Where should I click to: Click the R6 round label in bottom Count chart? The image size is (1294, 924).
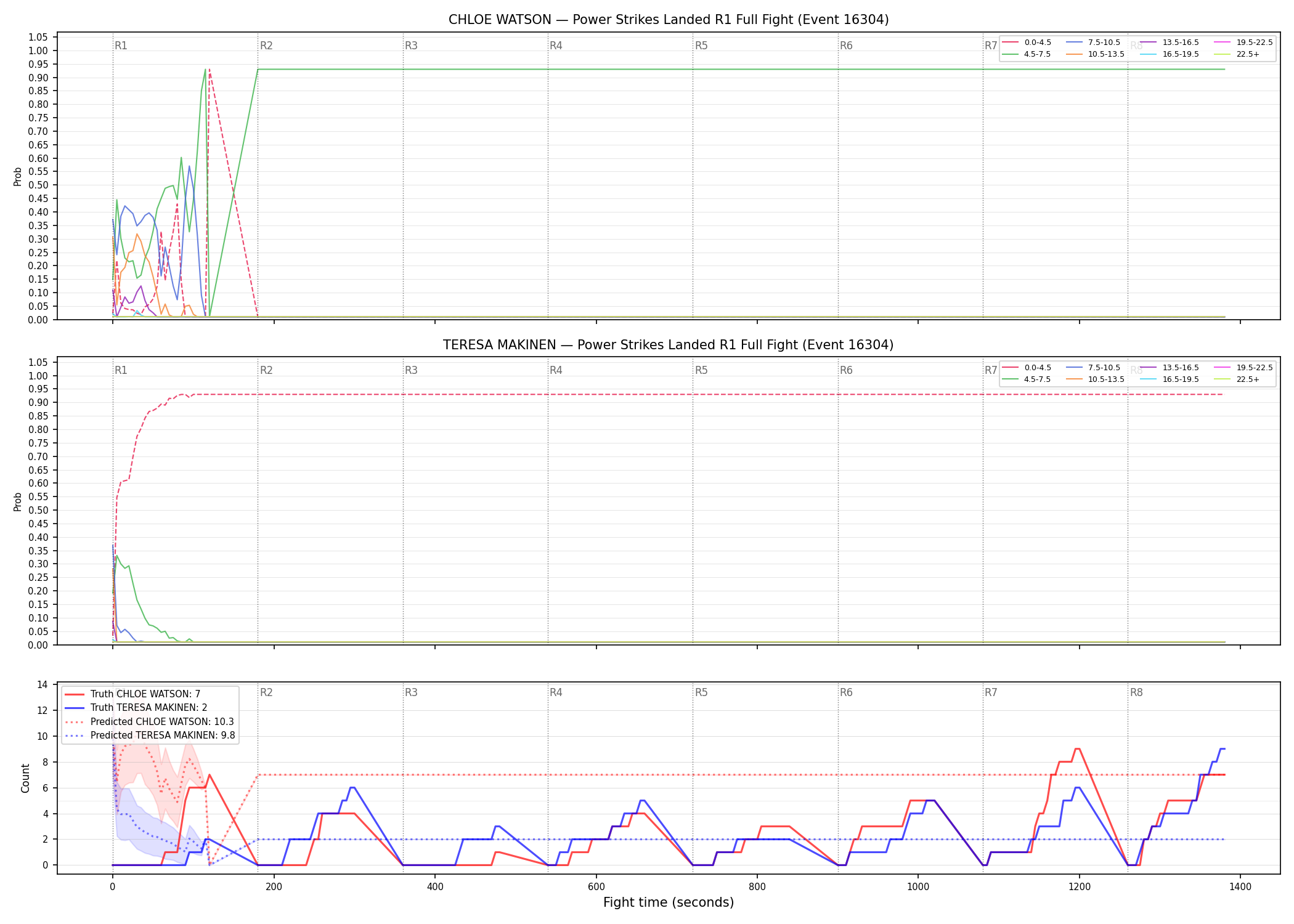(846, 692)
